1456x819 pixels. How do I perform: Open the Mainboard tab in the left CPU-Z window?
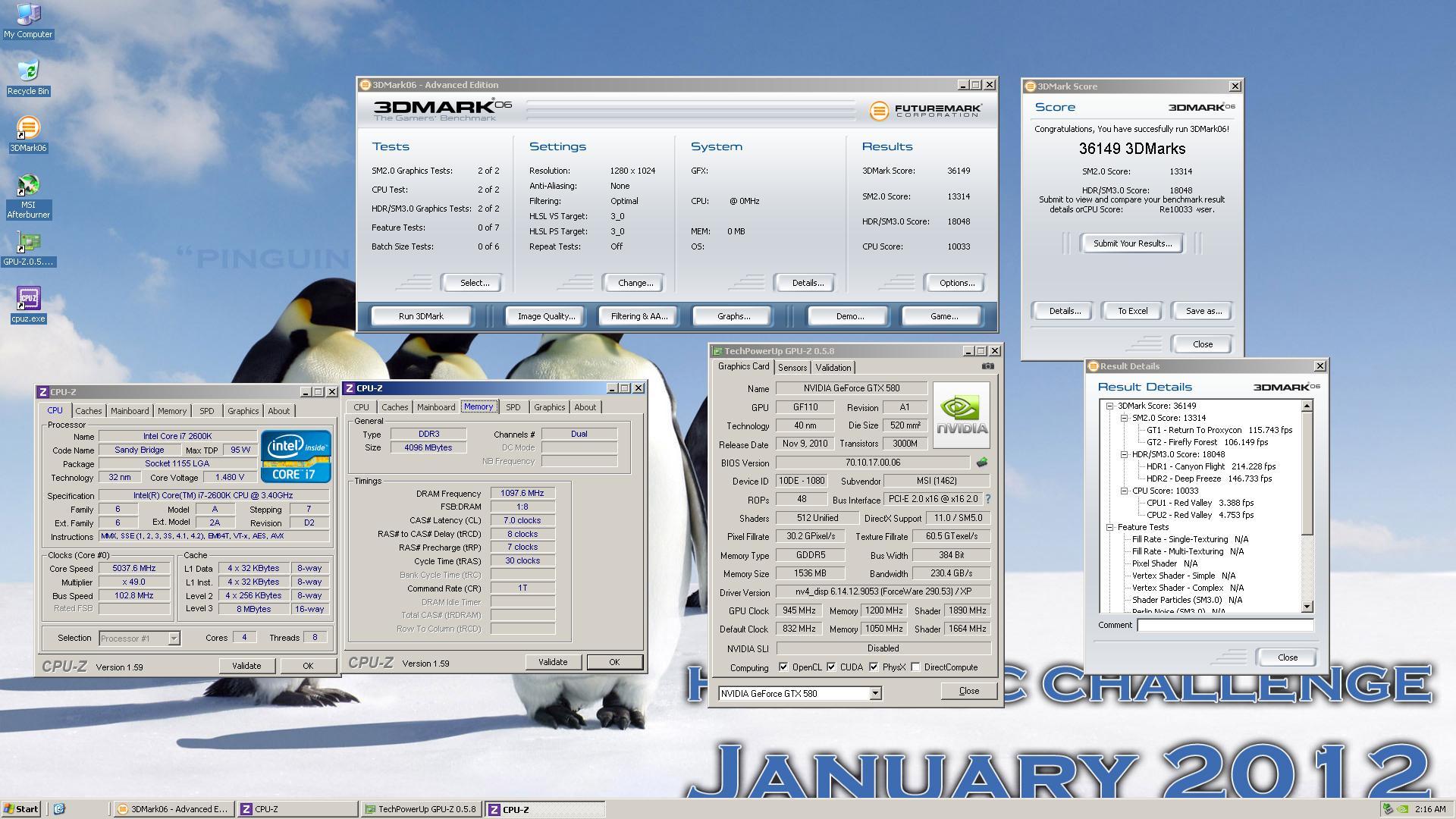coord(130,411)
